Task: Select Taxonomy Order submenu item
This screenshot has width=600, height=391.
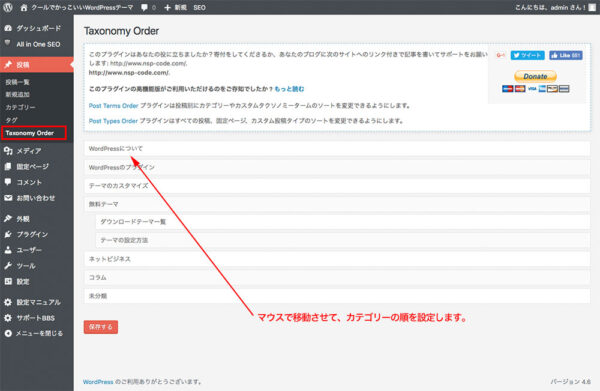Action: [34, 133]
